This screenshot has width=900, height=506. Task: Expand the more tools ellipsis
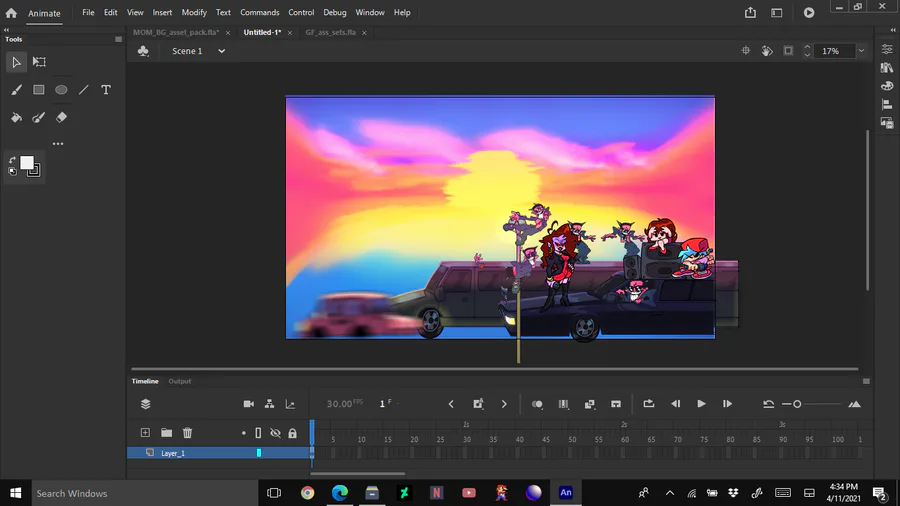point(58,144)
